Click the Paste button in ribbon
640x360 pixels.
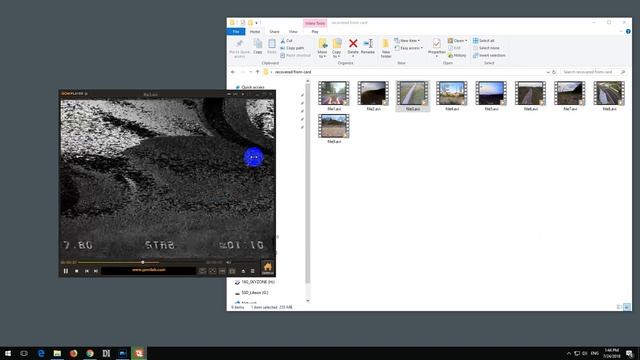[272, 47]
